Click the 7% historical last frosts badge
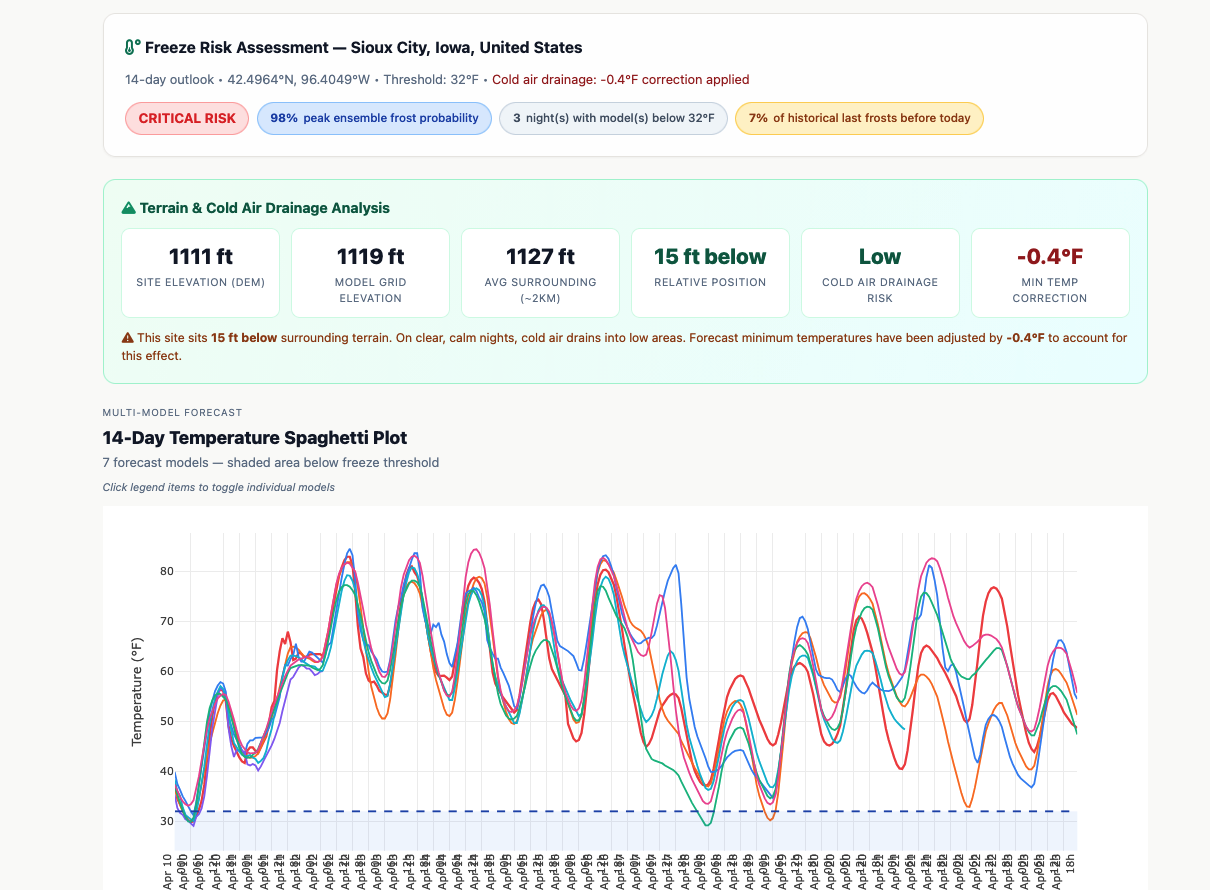 (x=859, y=118)
